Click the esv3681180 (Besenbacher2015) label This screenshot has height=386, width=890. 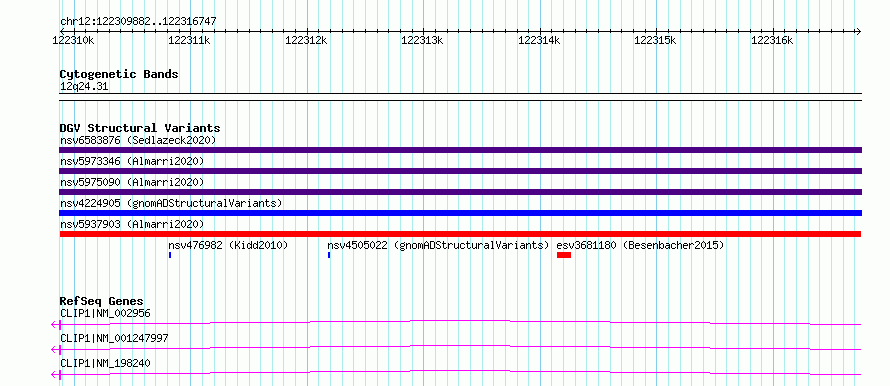coord(640,245)
